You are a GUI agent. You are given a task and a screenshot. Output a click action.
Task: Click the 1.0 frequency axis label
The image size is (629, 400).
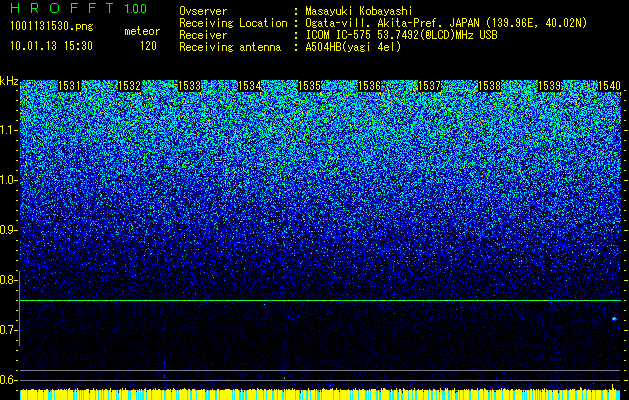(8, 180)
